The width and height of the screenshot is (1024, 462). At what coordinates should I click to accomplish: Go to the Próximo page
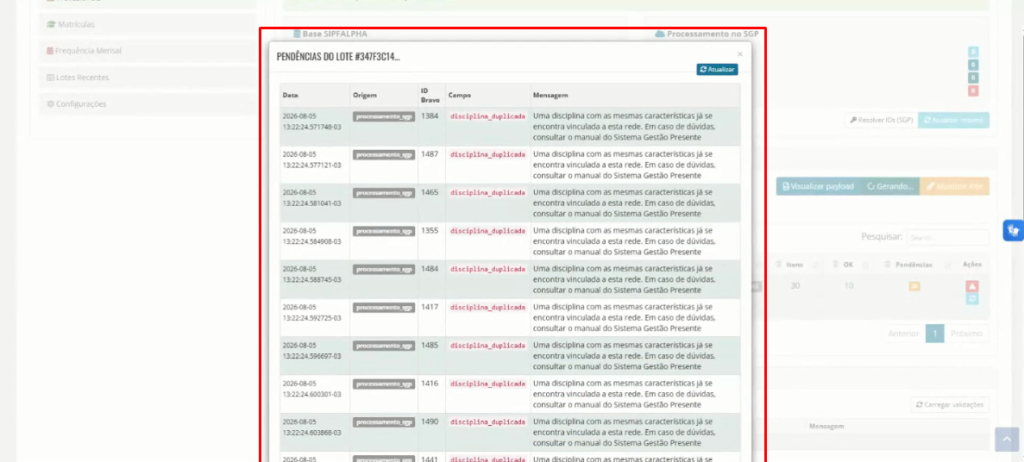click(966, 333)
